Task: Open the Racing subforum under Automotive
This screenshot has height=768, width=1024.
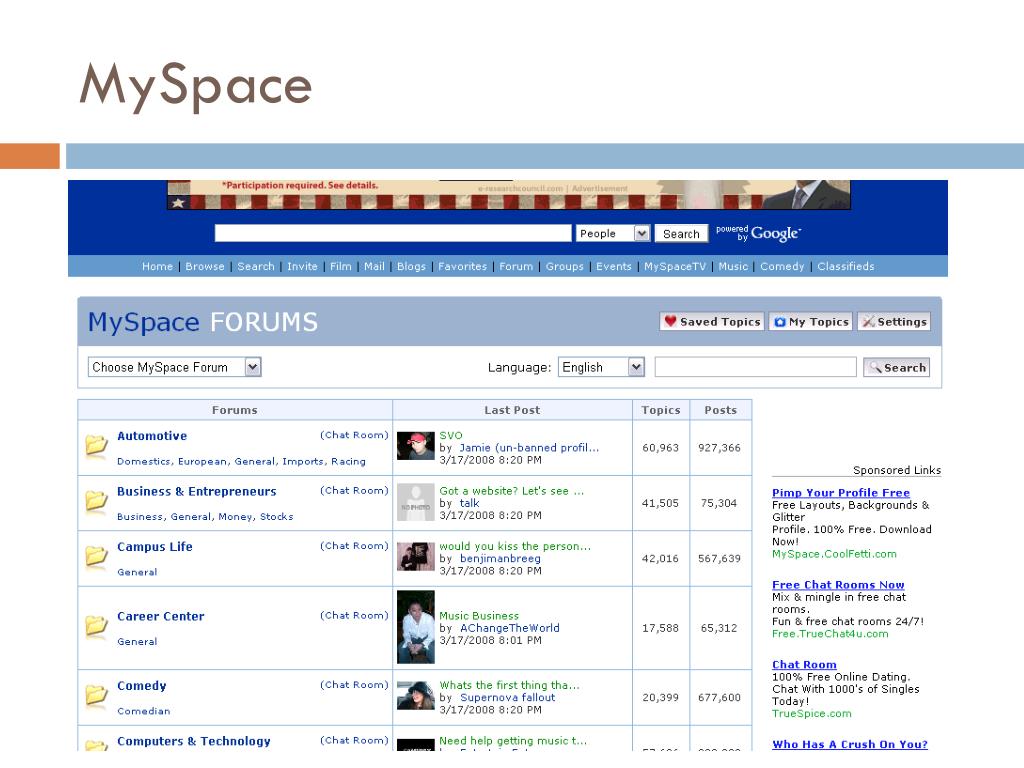Action: pyautogui.click(x=348, y=461)
